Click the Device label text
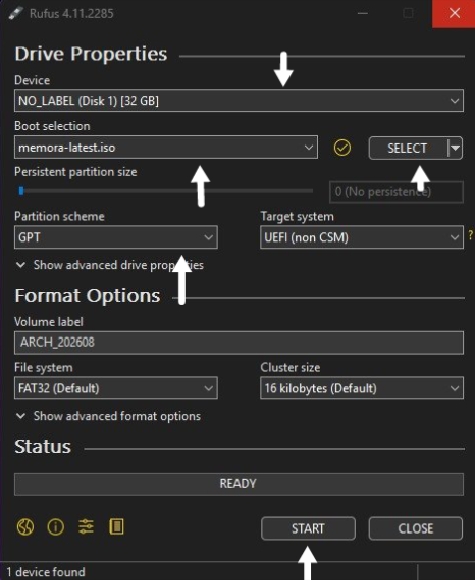This screenshot has height=580, width=475. coord(32,80)
